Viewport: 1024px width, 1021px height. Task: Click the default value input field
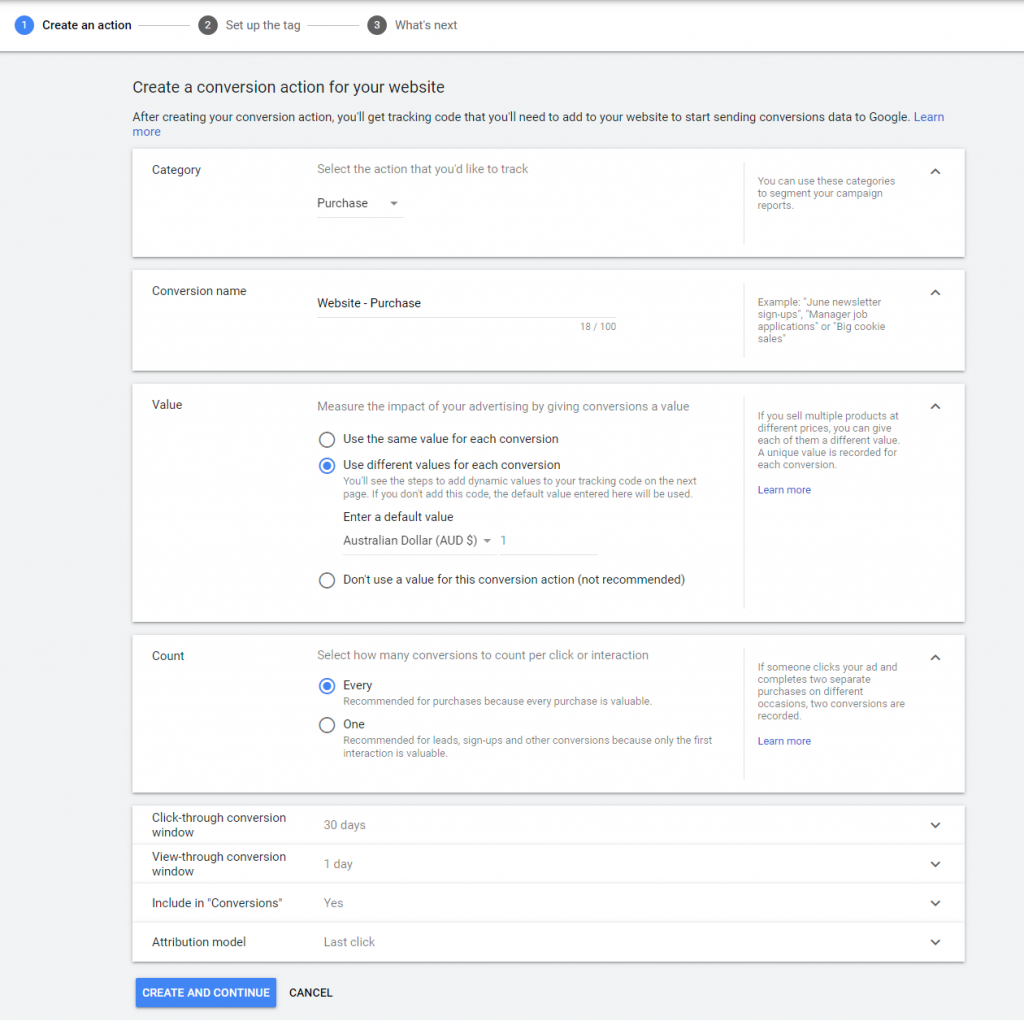548,541
